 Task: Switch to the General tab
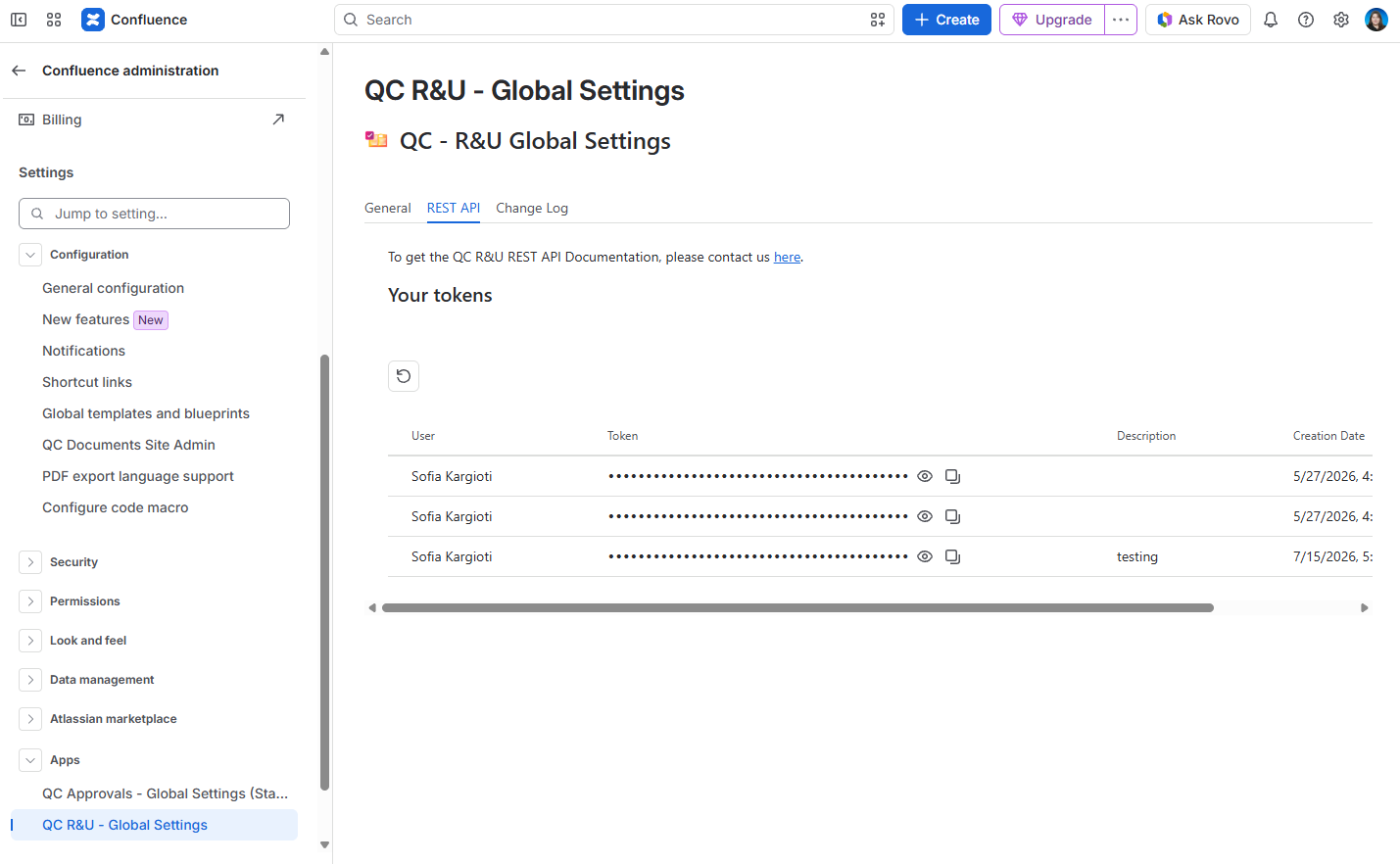click(x=388, y=208)
